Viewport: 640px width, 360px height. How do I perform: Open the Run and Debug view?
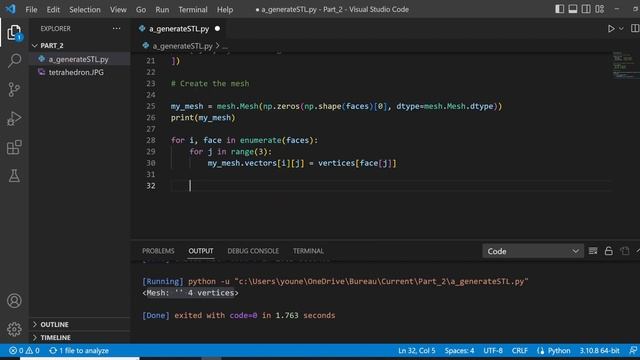pos(14,118)
